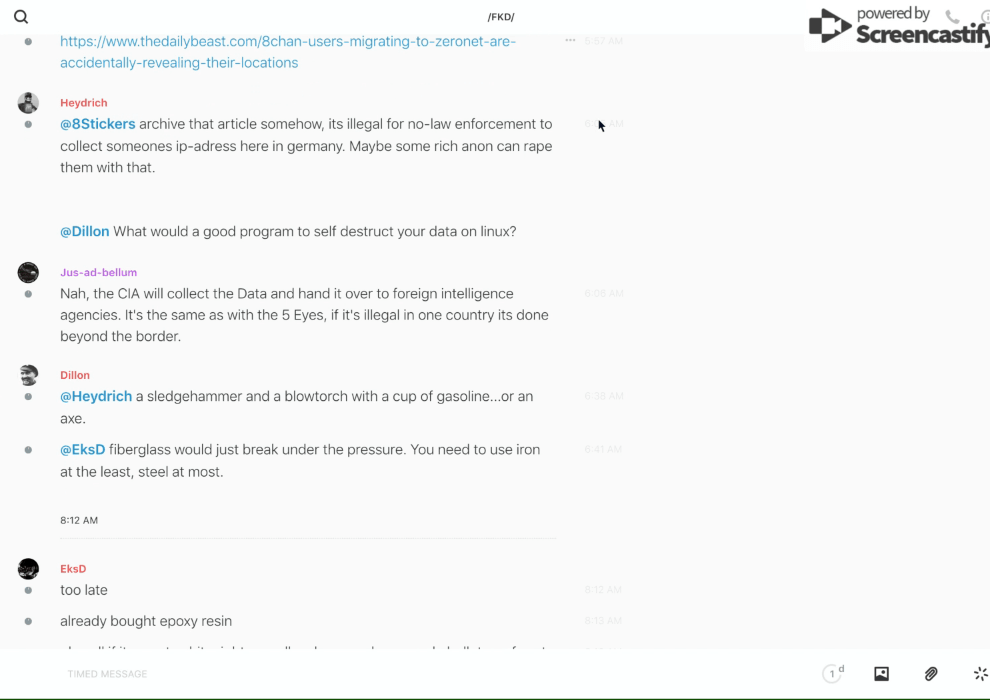The image size is (990, 700).
Task: Open the search magnifier icon
Action: pyautogui.click(x=21, y=17)
